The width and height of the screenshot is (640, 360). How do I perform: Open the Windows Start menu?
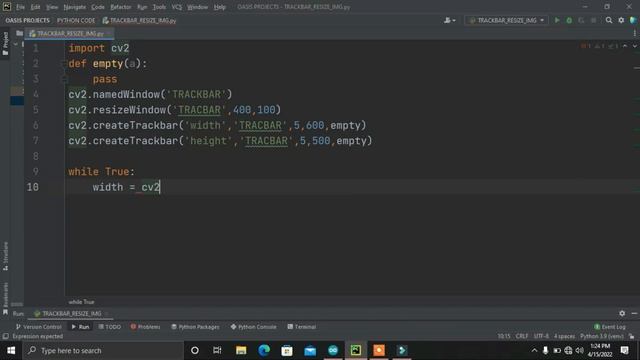[x=11, y=351]
